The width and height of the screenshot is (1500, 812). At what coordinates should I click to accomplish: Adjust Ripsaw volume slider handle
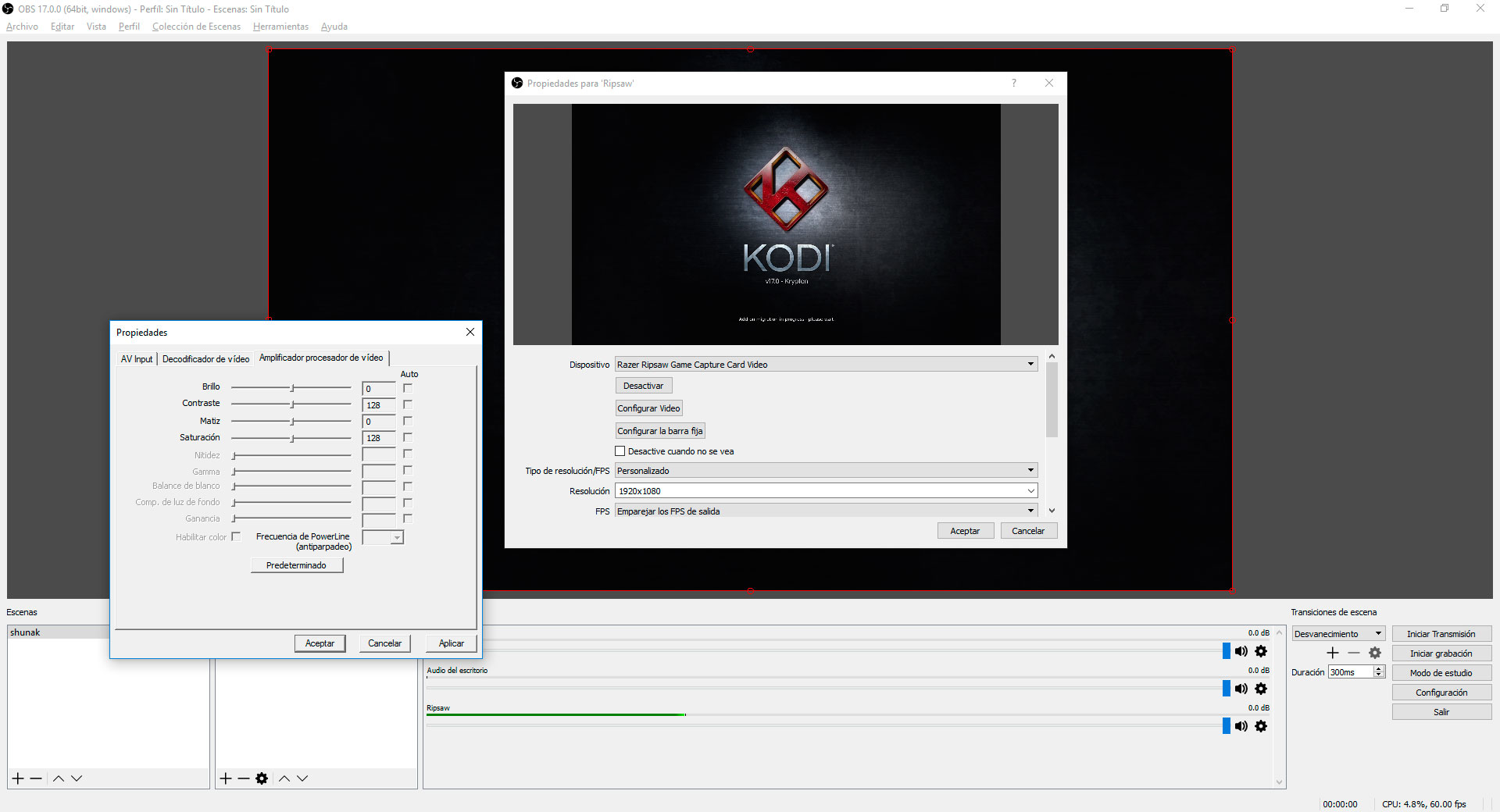[1226, 725]
